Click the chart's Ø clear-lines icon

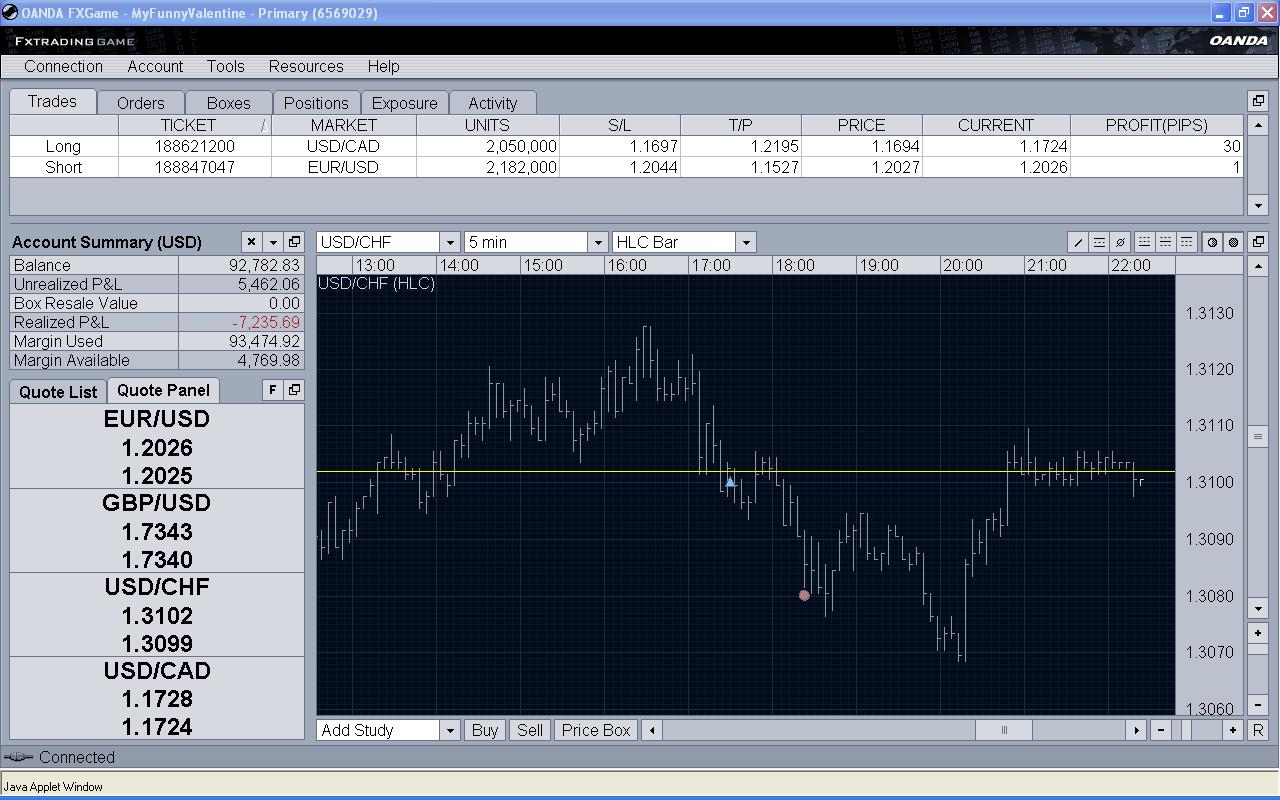click(x=1120, y=242)
